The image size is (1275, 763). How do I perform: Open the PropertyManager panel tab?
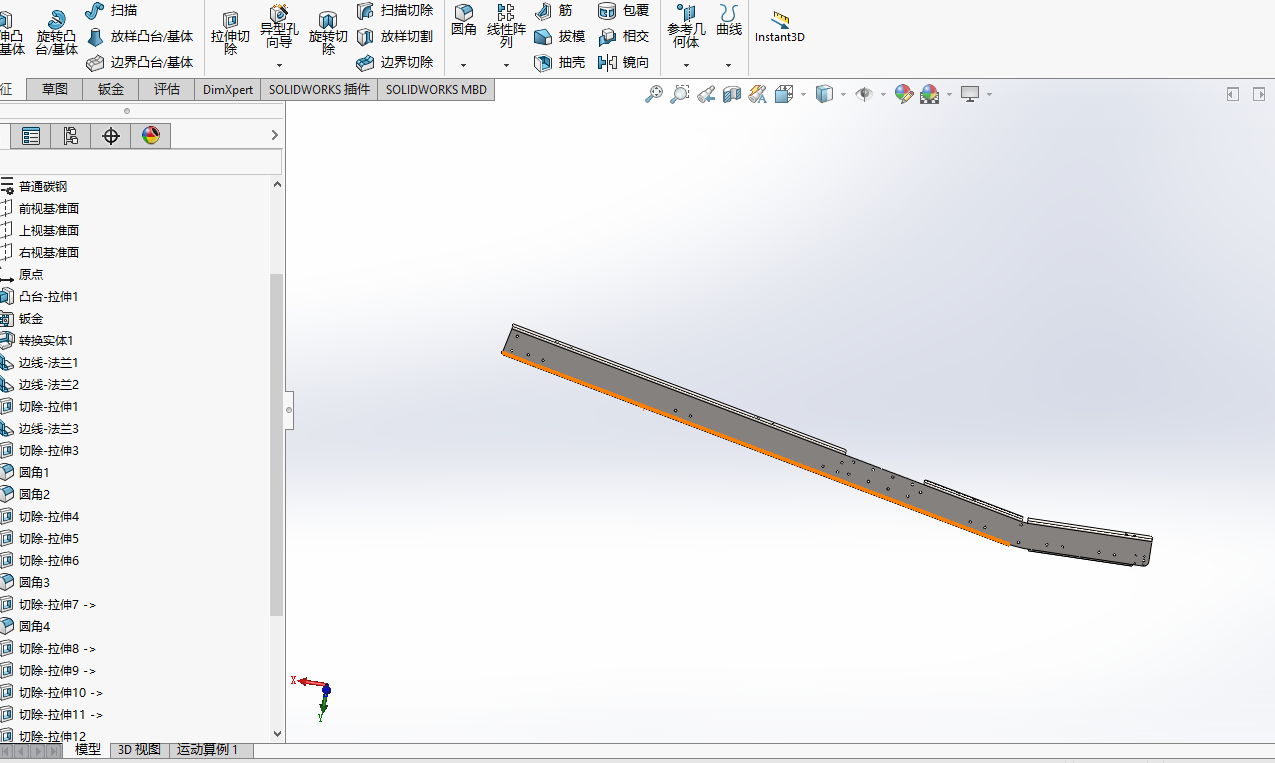tap(31, 136)
